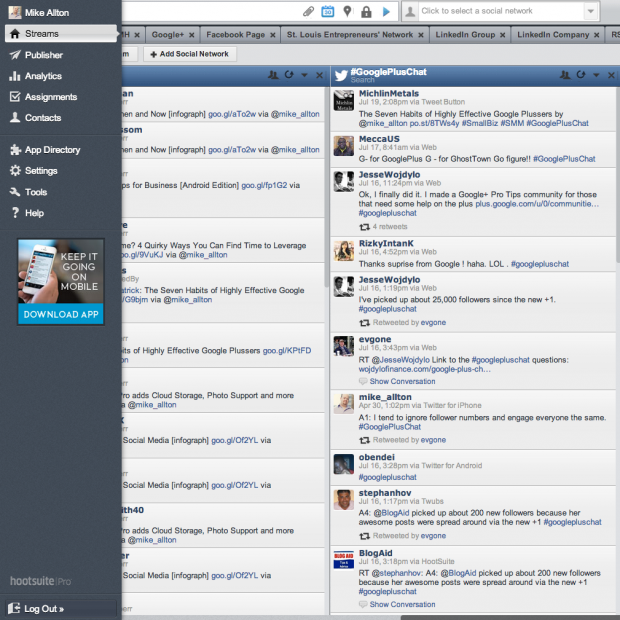The image size is (620, 620).
Task: Click the Help question mark icon
Action: [15, 213]
